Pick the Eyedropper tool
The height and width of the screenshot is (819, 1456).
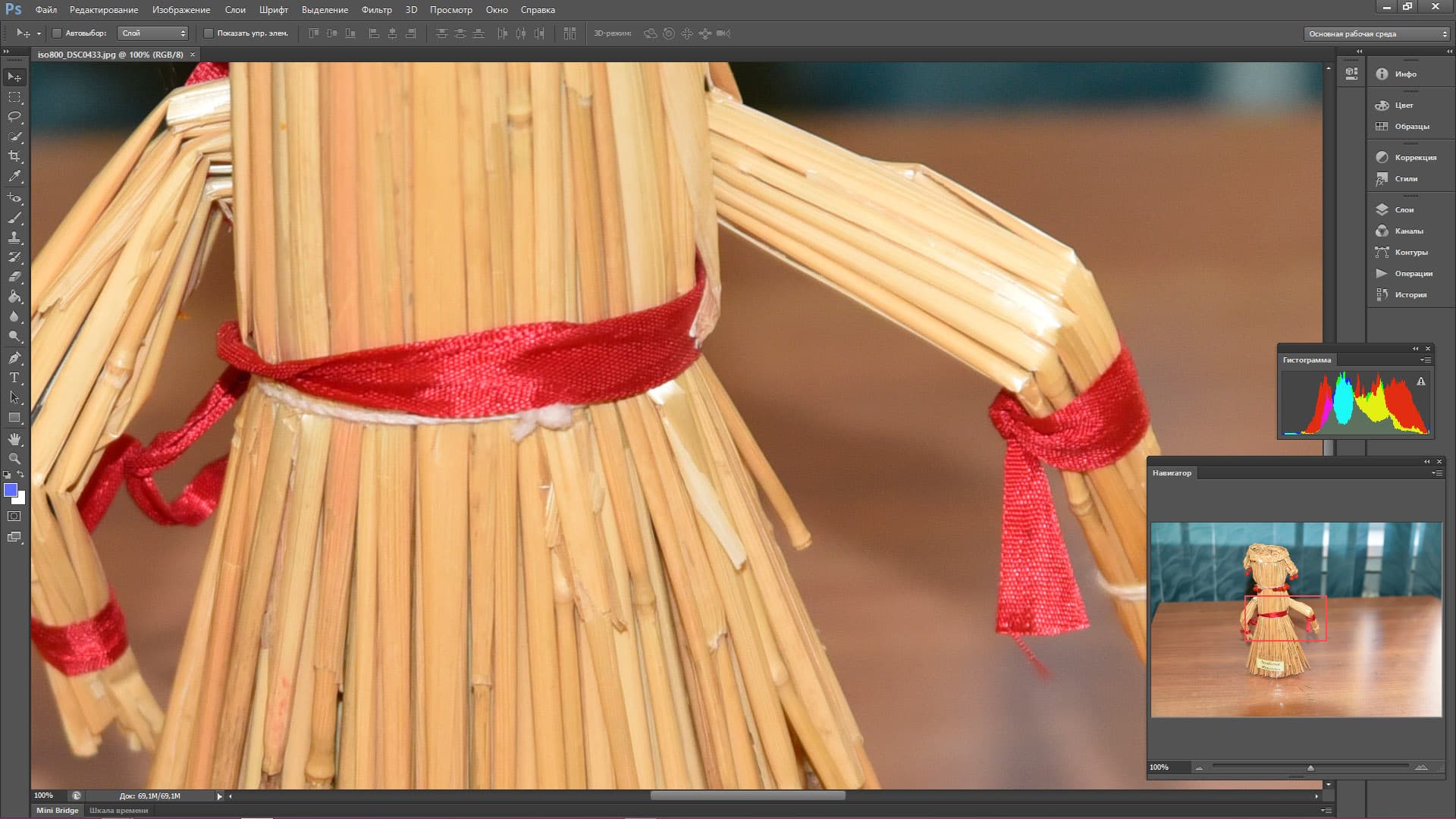(x=14, y=176)
